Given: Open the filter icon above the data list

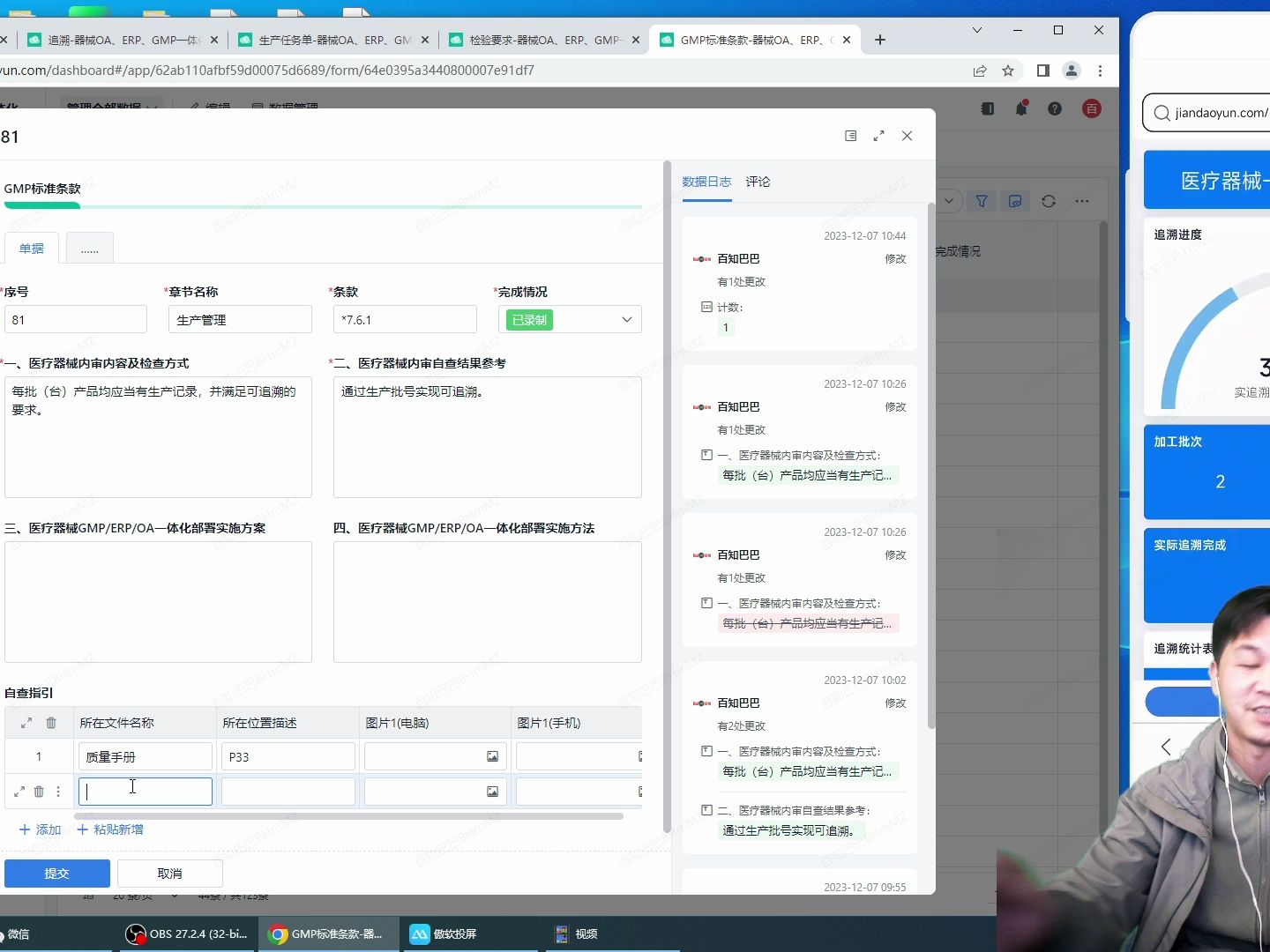Looking at the screenshot, I should click(982, 201).
